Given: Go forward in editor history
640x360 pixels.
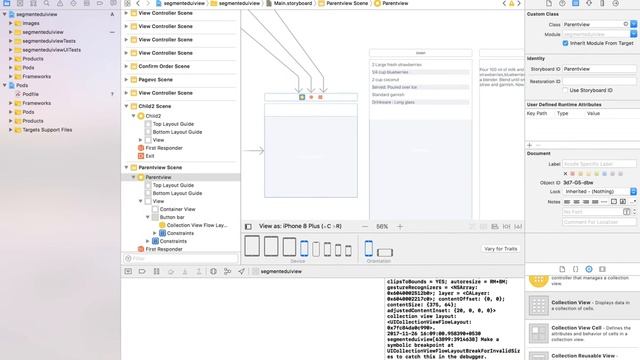Looking at the screenshot, I should click(147, 3).
